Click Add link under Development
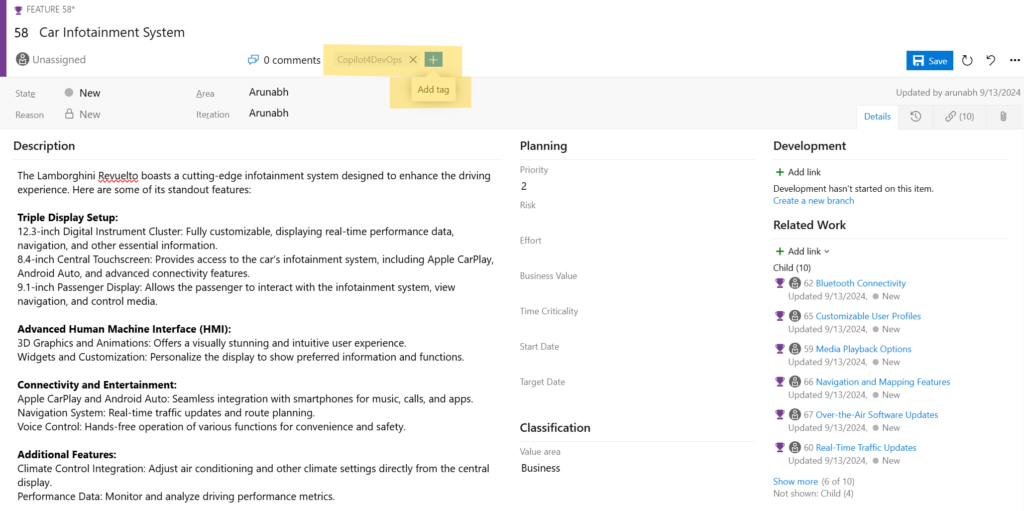 tap(798, 173)
